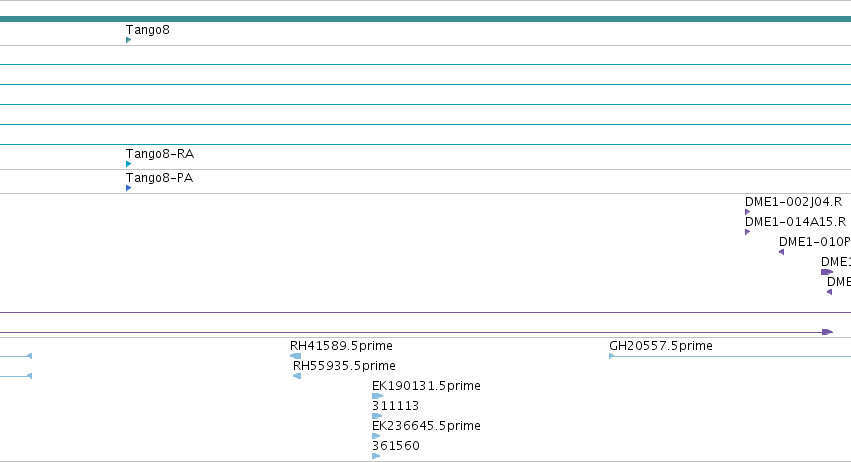Click the Tango8-RA transcript label
The width and height of the screenshot is (851, 462).
[x=160, y=154]
